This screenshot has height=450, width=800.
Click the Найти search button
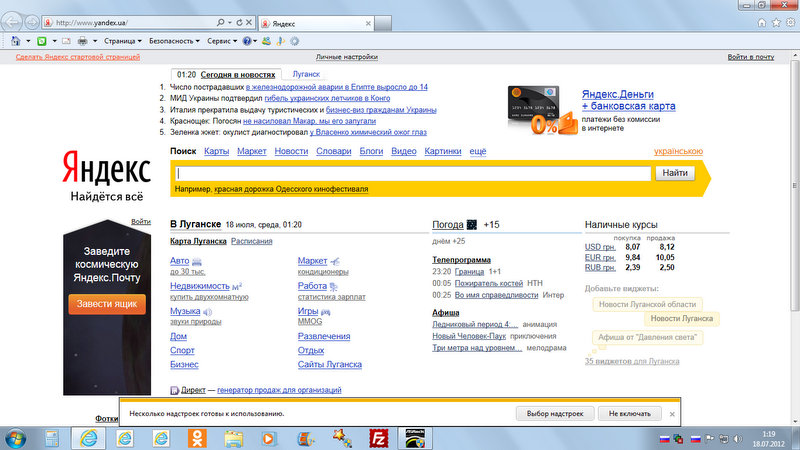[x=675, y=173]
